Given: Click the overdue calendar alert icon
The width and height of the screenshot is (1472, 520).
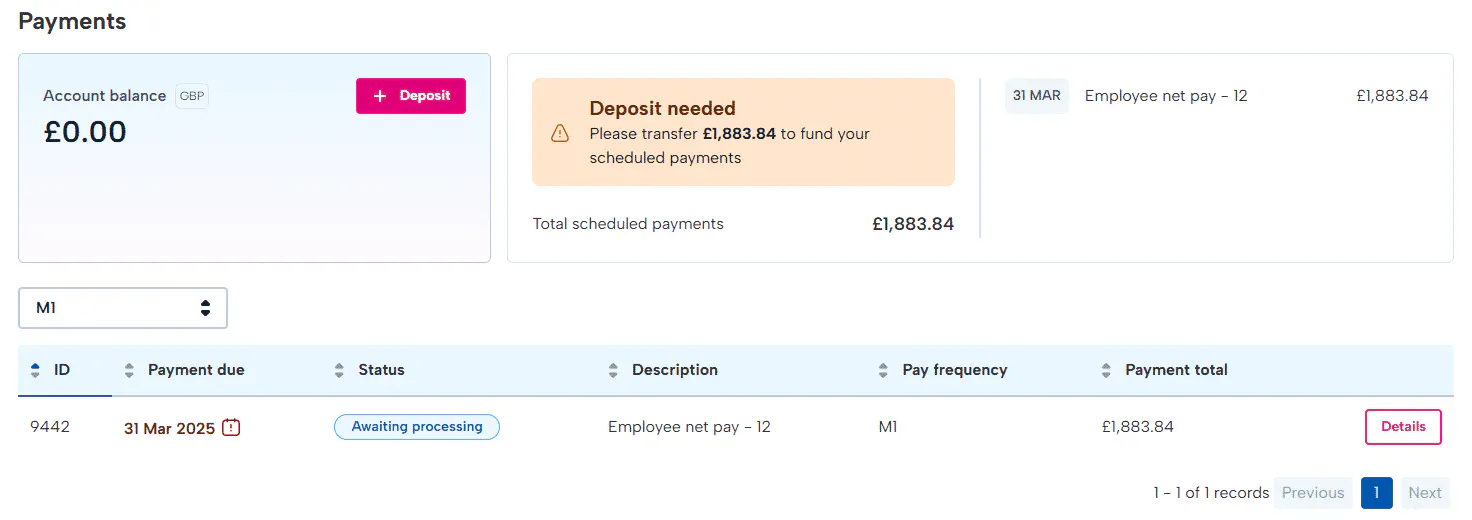Looking at the screenshot, I should [231, 428].
